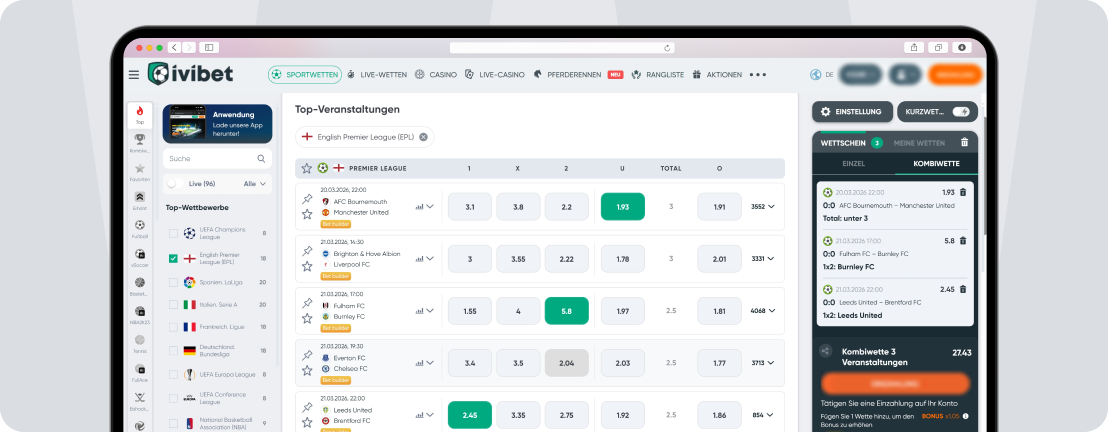The height and width of the screenshot is (432, 1108).
Task: Toggle the Kurzwette switch
Action: (961, 112)
